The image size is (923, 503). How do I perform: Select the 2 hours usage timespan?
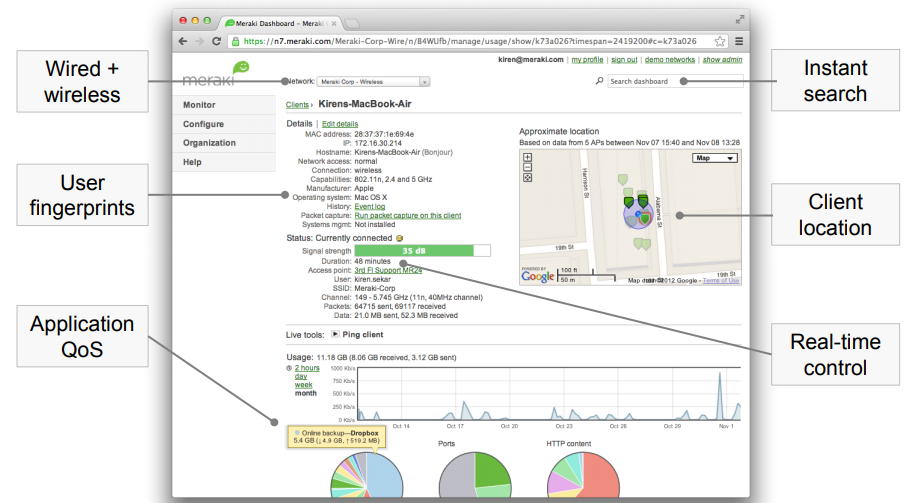(x=307, y=368)
